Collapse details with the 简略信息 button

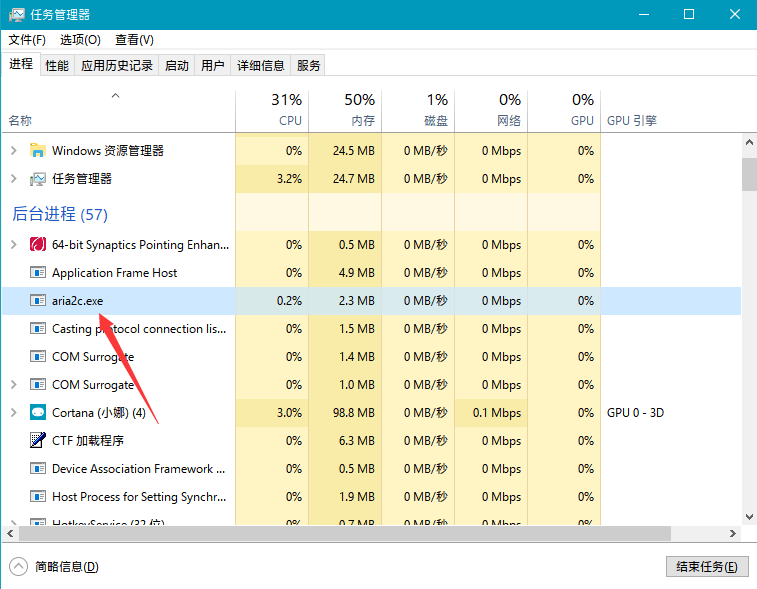[56, 567]
